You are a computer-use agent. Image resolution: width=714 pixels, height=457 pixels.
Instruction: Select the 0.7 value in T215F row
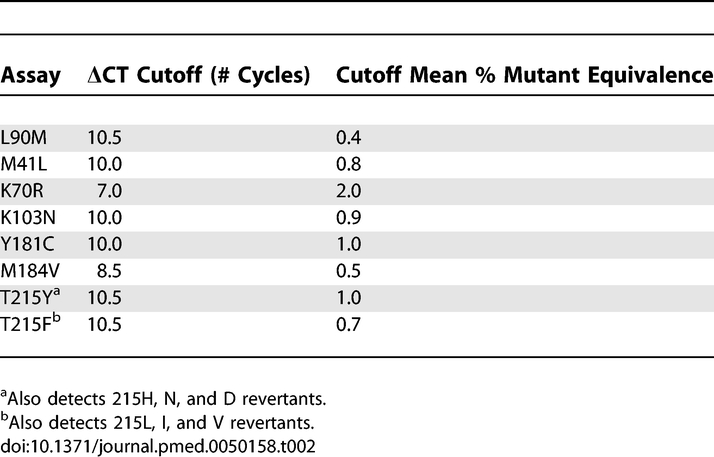pyautogui.click(x=347, y=323)
